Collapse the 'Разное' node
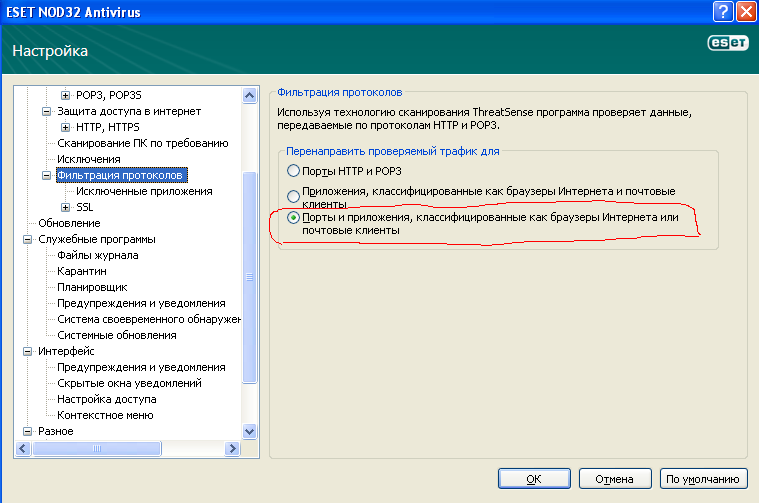The height and width of the screenshot is (503, 759). pos(28,431)
